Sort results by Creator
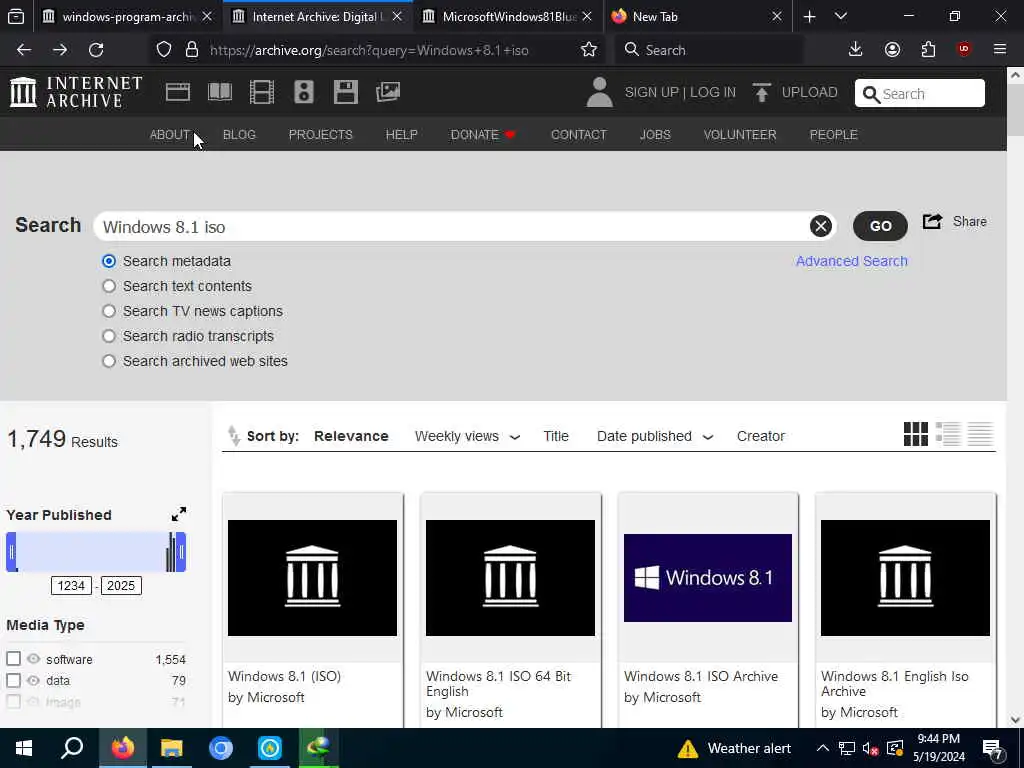The width and height of the screenshot is (1024, 768). coord(761,436)
